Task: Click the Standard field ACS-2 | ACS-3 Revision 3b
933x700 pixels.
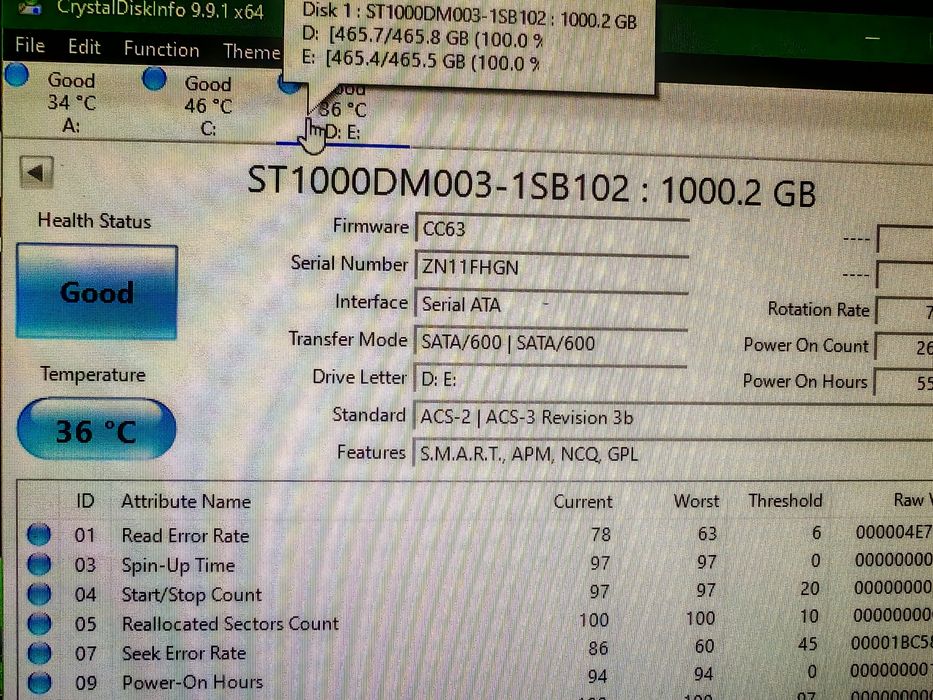Action: click(672, 417)
